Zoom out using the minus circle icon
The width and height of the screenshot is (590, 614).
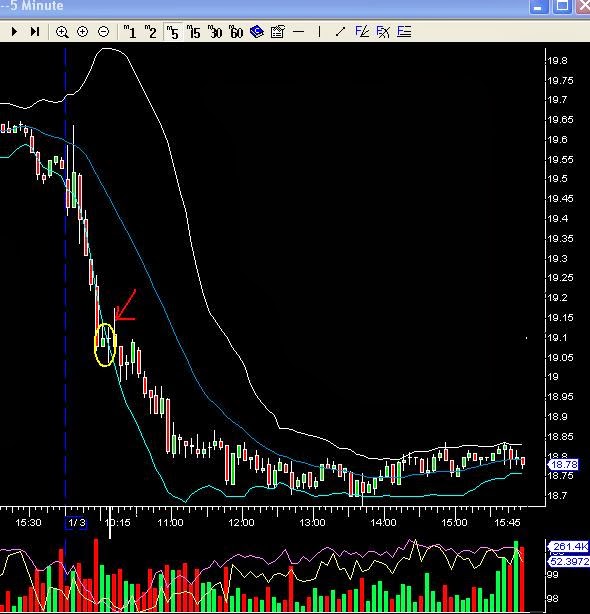[103, 32]
